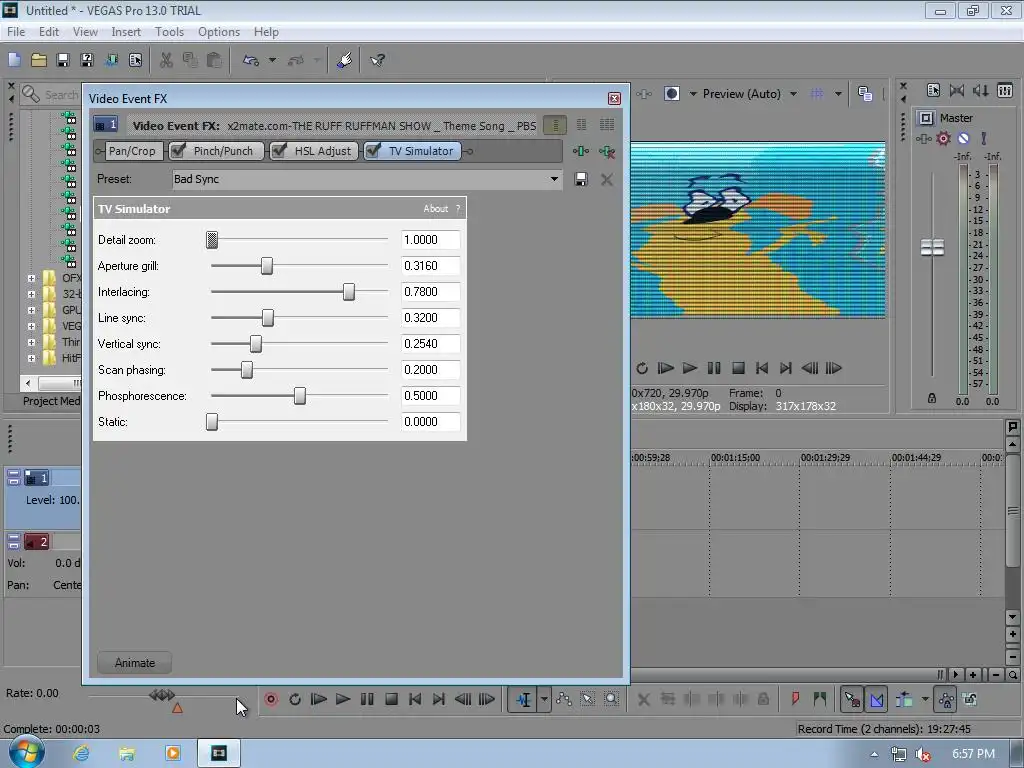The width and height of the screenshot is (1024, 768).
Task: Click the Record button in main transport
Action: 271,699
